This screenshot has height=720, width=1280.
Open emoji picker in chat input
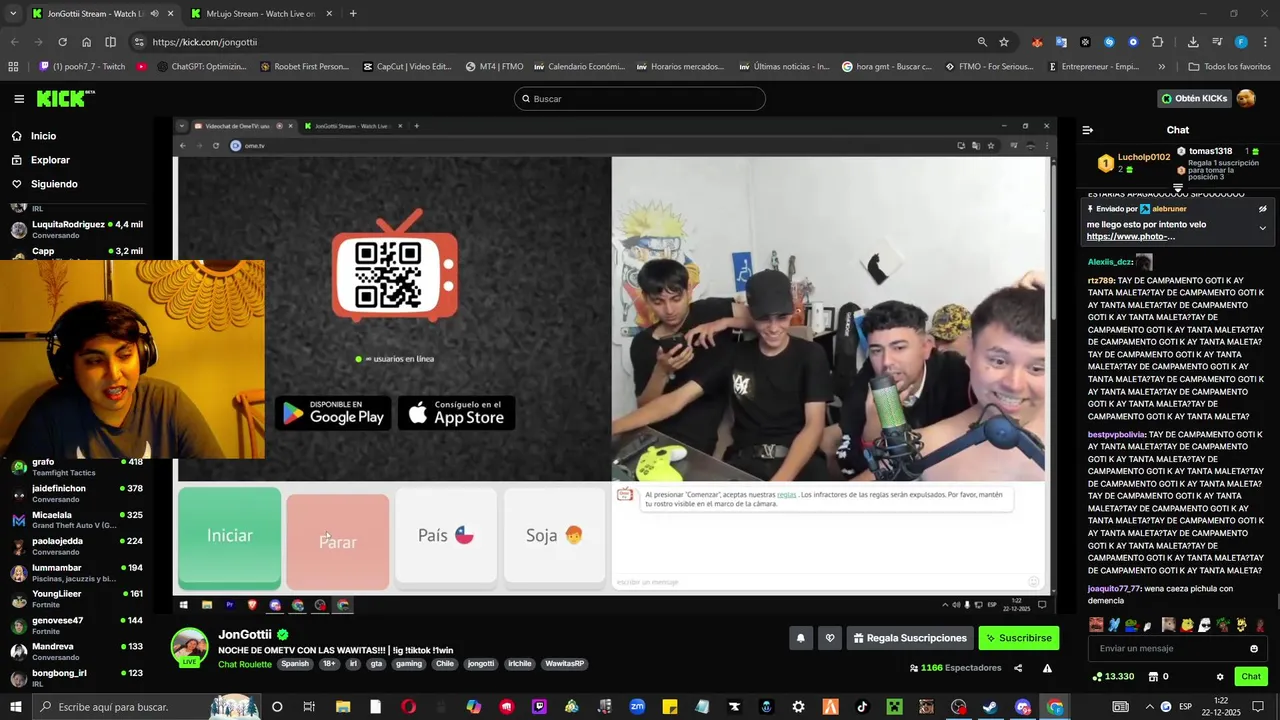point(1254,649)
